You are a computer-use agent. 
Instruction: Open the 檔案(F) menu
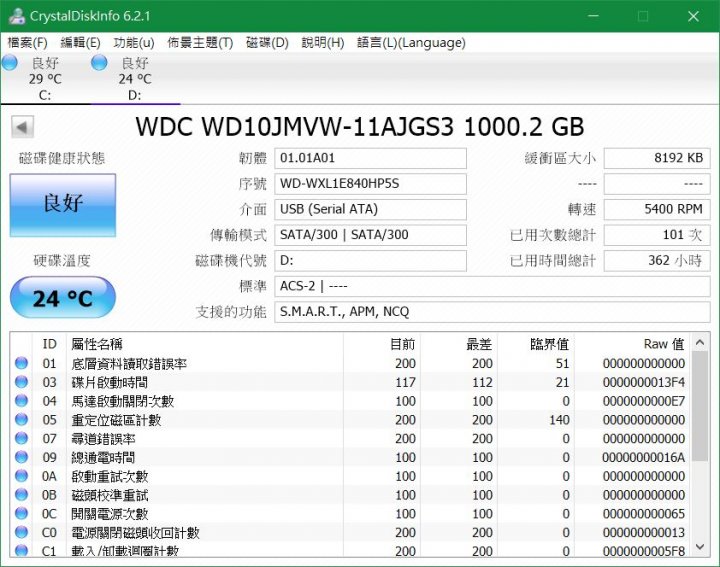pos(28,43)
